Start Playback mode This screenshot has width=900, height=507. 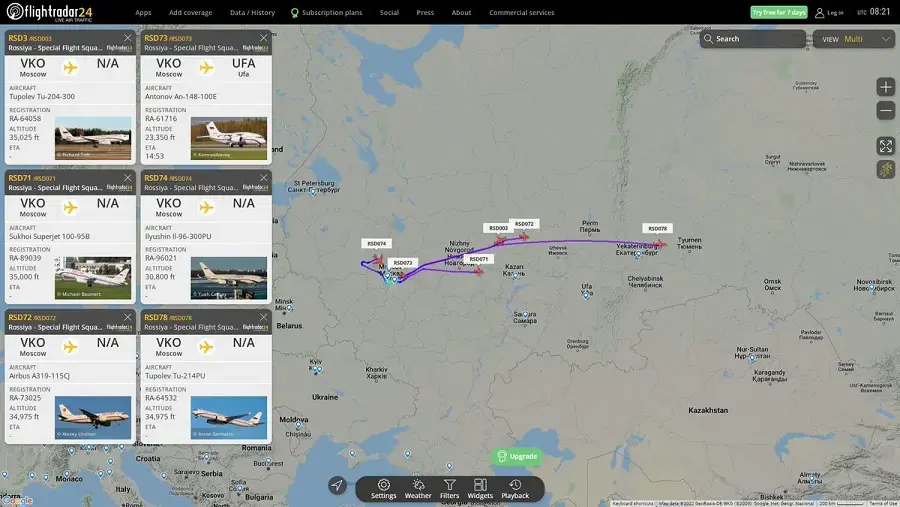[x=515, y=489]
